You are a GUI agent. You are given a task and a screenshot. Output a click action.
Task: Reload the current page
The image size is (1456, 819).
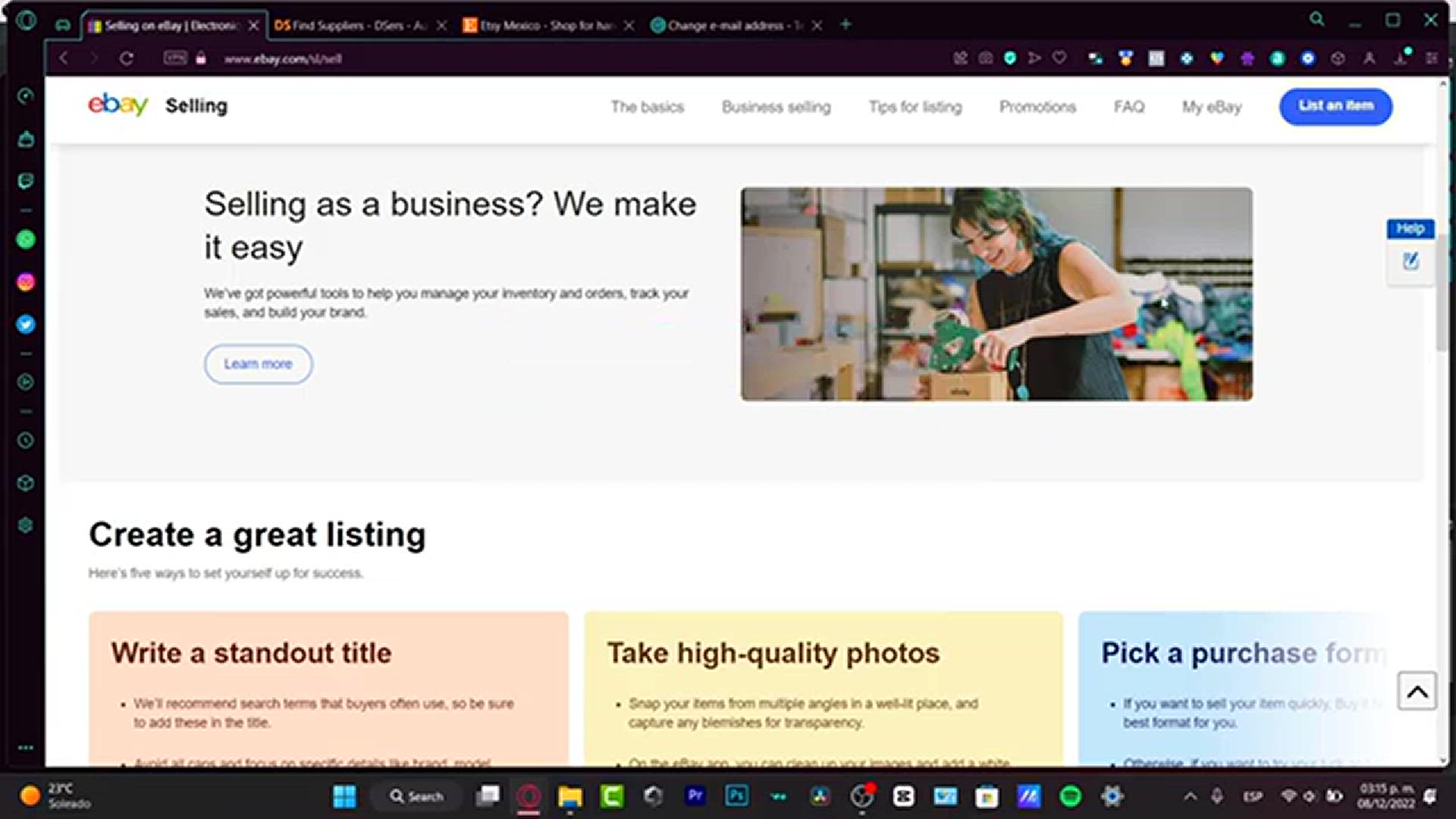127,58
